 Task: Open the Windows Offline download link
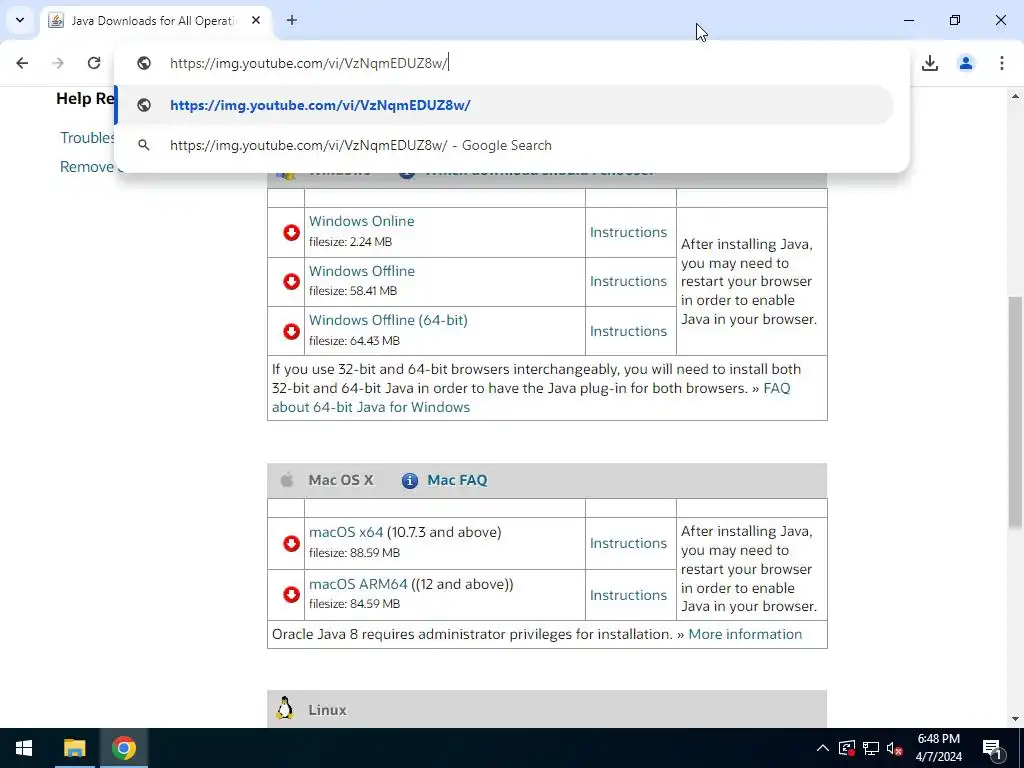362,270
